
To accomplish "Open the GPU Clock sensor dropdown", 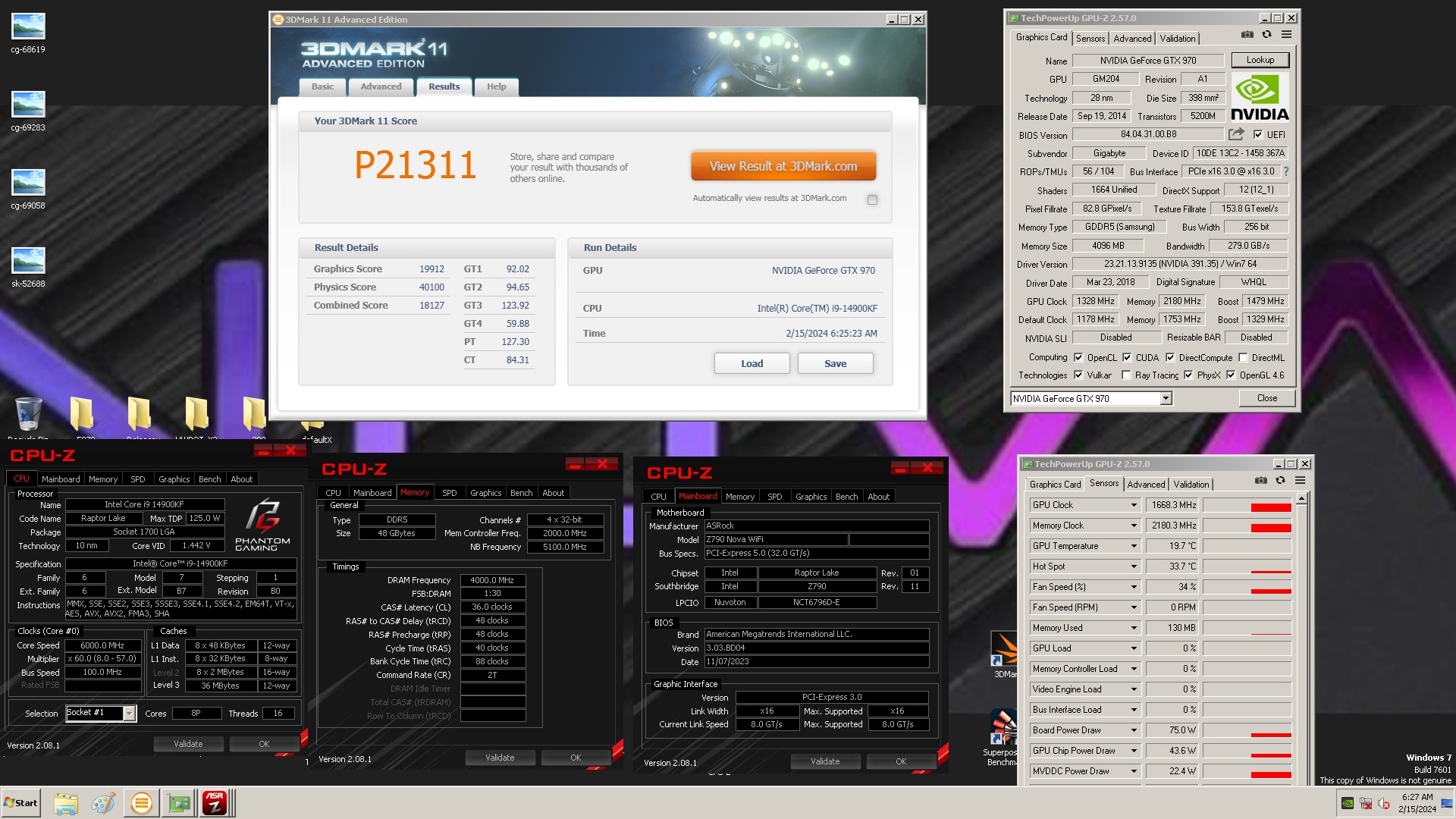I will tap(1134, 505).
